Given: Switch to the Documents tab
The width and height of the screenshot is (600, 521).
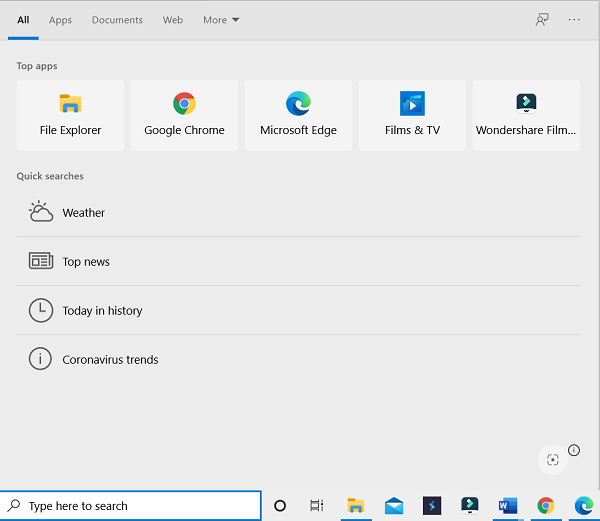Looking at the screenshot, I should [117, 20].
